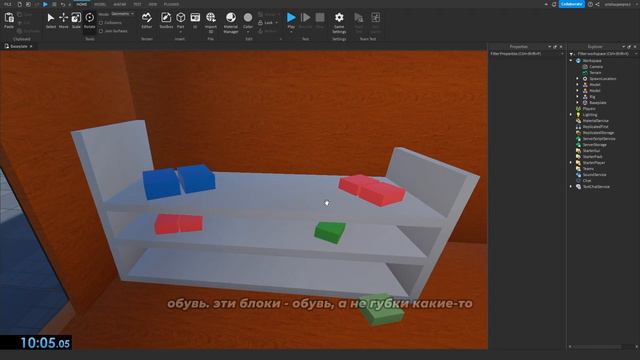Expand StarterPlayer in Explorer

point(571,162)
